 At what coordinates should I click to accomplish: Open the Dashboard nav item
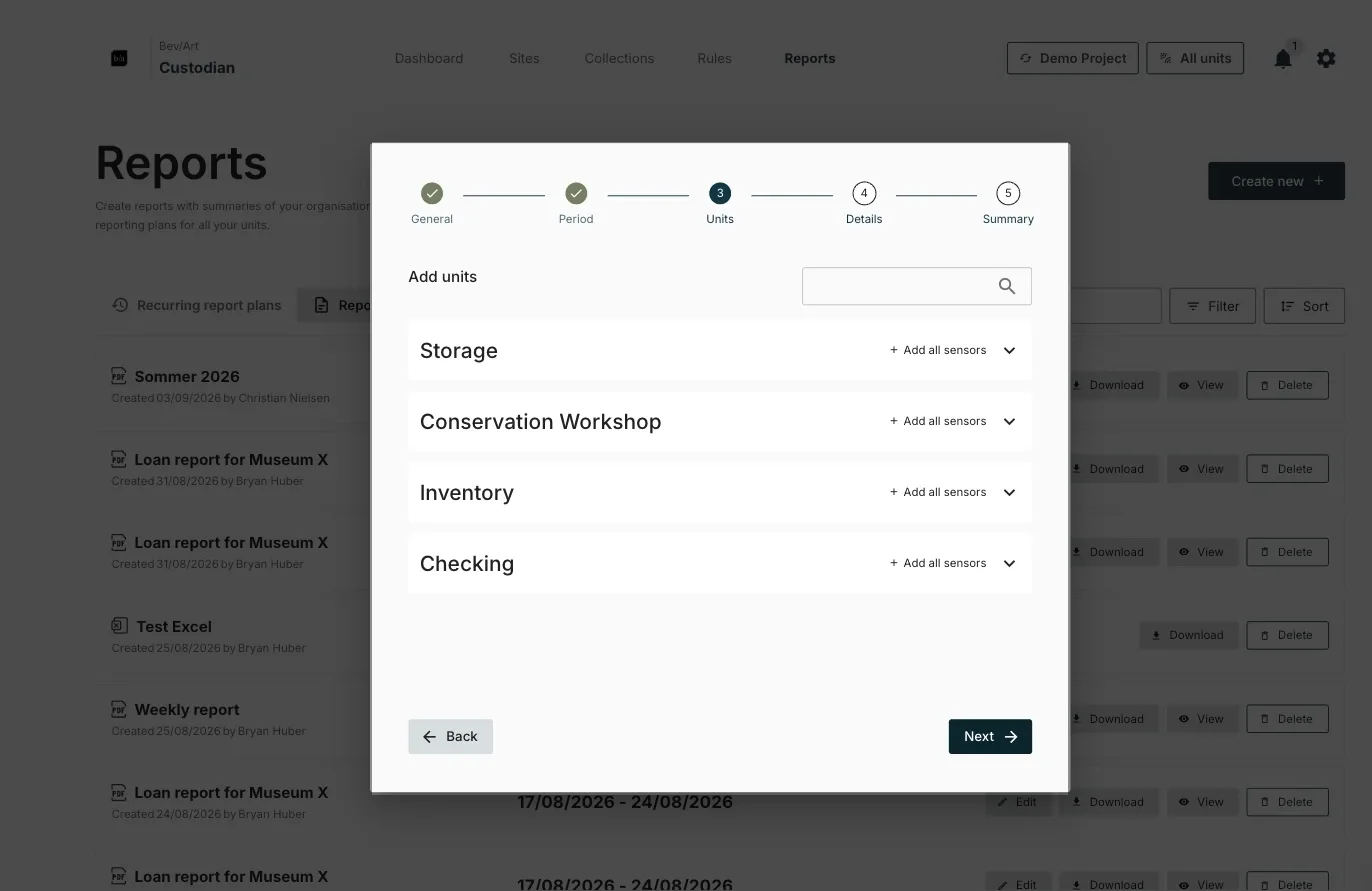point(429,59)
